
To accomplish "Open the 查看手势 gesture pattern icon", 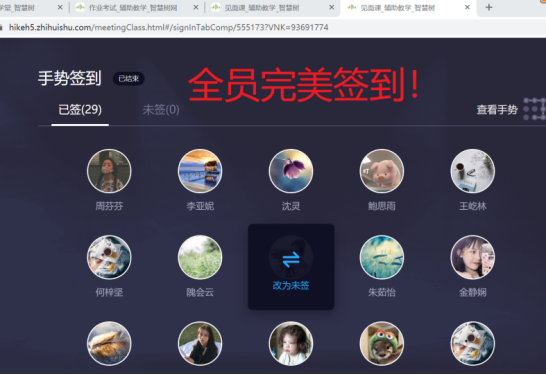I will (x=535, y=109).
